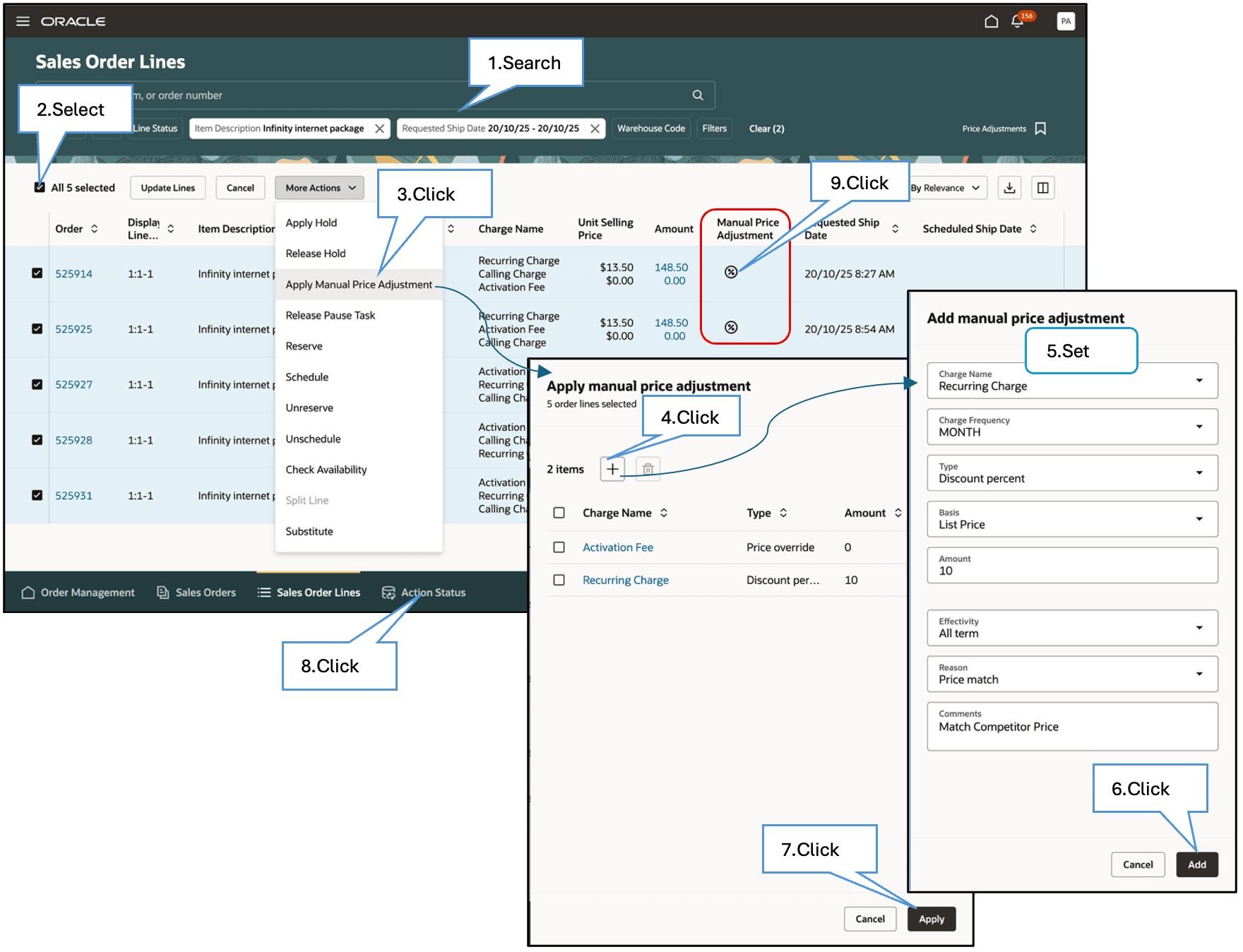Click the Apply button in the dialog
The width and height of the screenshot is (1243, 952).
click(x=931, y=918)
